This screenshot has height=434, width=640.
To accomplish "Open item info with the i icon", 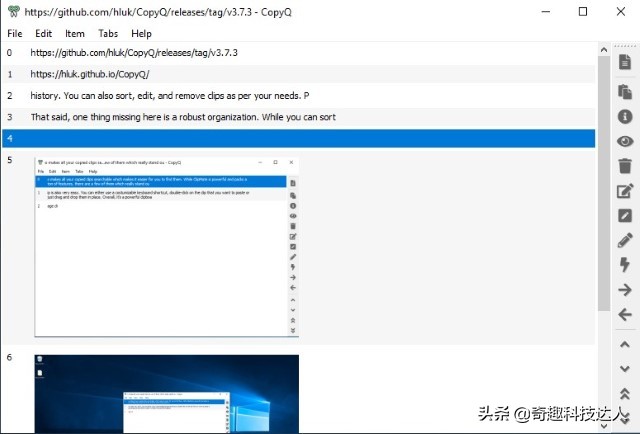I will coord(625,116).
